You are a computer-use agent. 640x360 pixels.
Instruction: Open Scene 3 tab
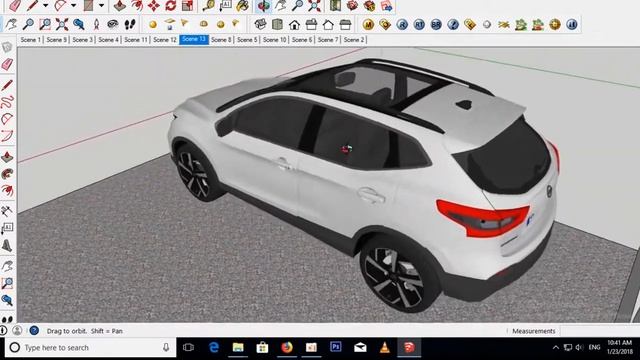(82, 40)
